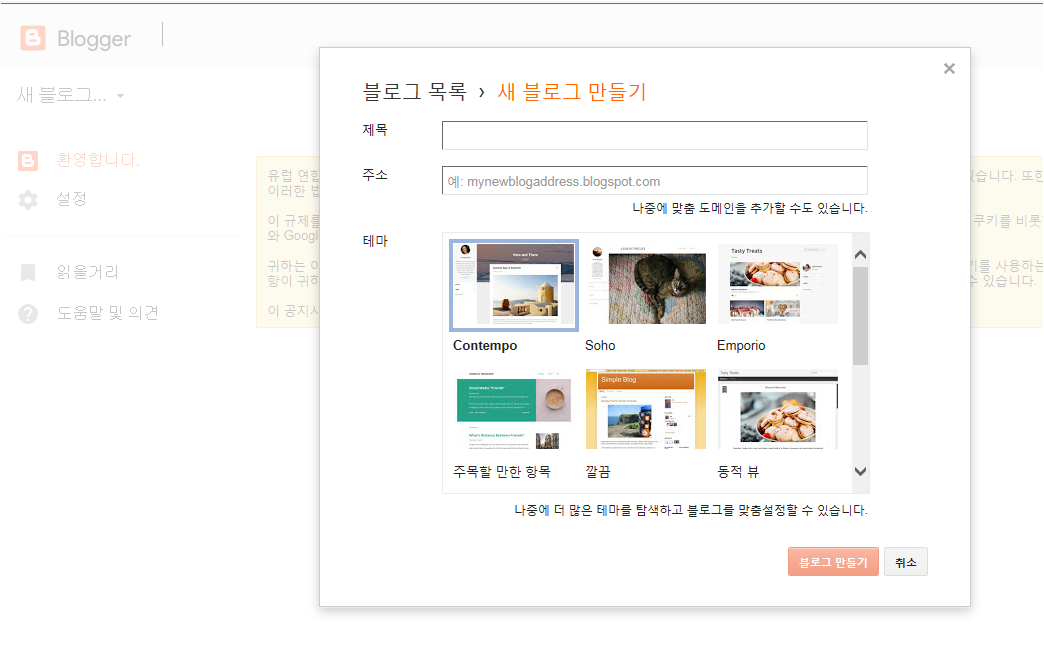Click the 새 블로그 만들기 heading
This screenshot has width=1044, height=659.
coord(572,91)
